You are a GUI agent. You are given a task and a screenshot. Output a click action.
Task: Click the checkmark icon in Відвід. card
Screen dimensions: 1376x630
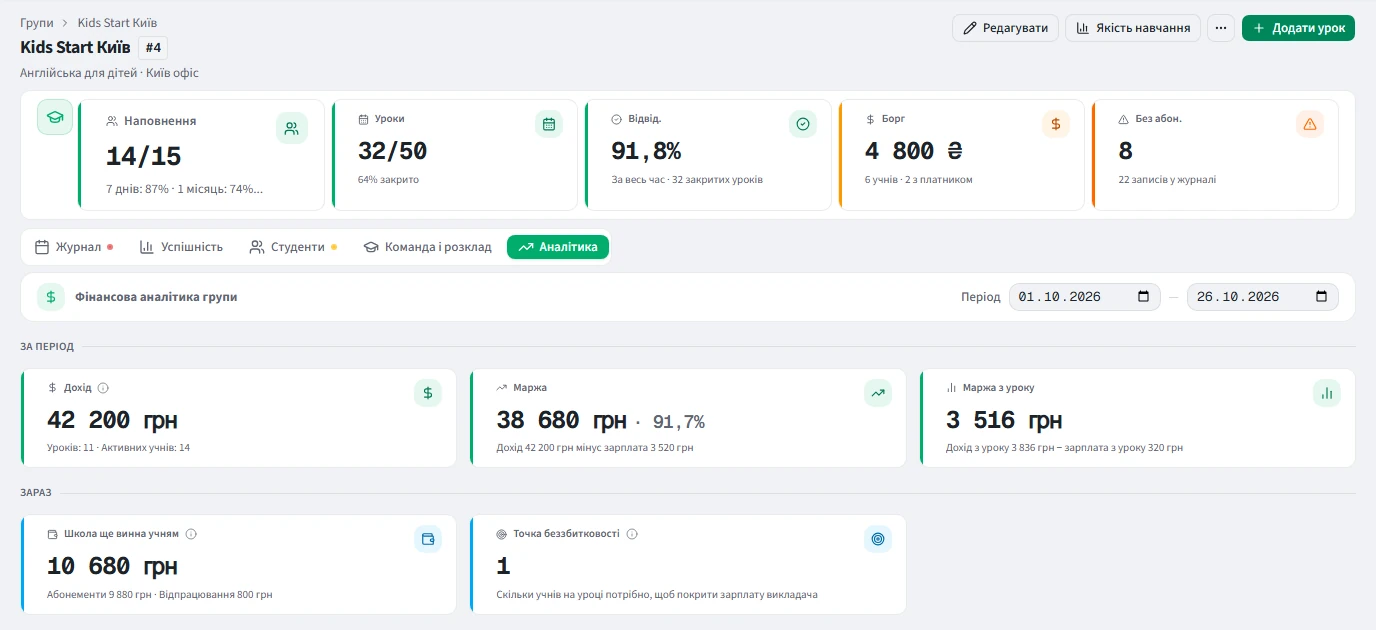click(x=803, y=124)
